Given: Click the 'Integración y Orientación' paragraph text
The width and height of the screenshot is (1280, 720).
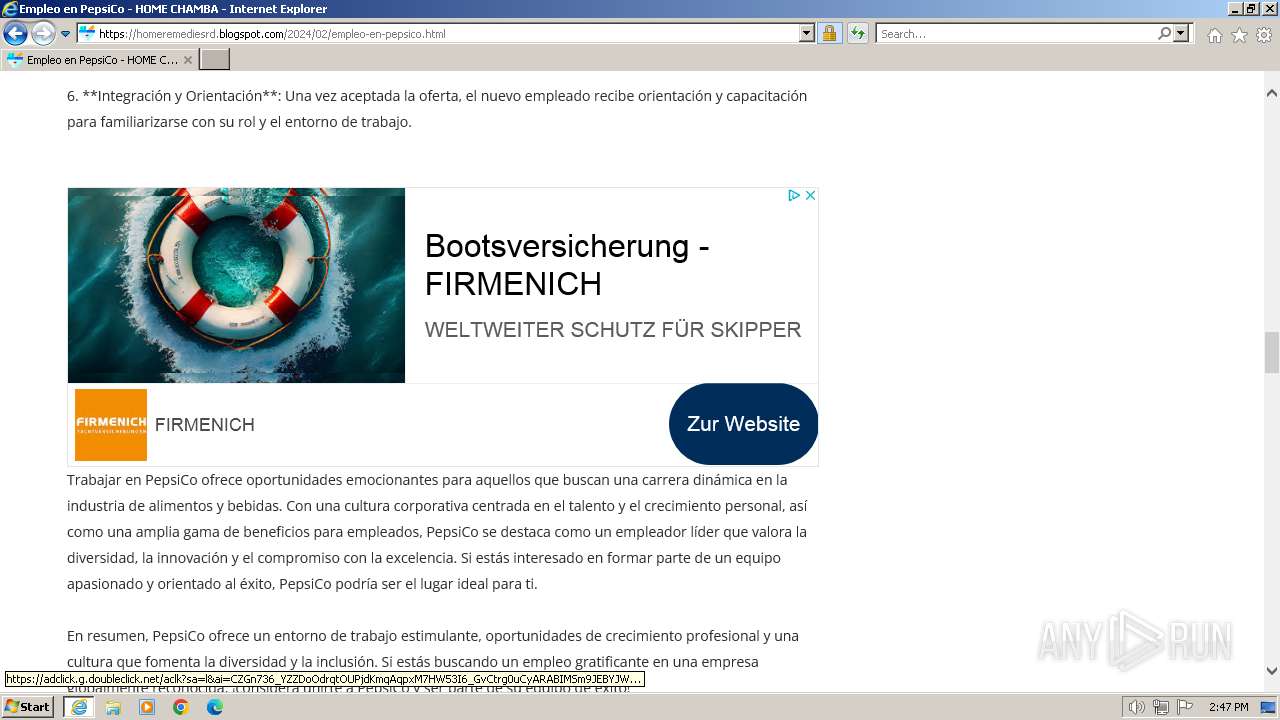Looking at the screenshot, I should (x=437, y=109).
